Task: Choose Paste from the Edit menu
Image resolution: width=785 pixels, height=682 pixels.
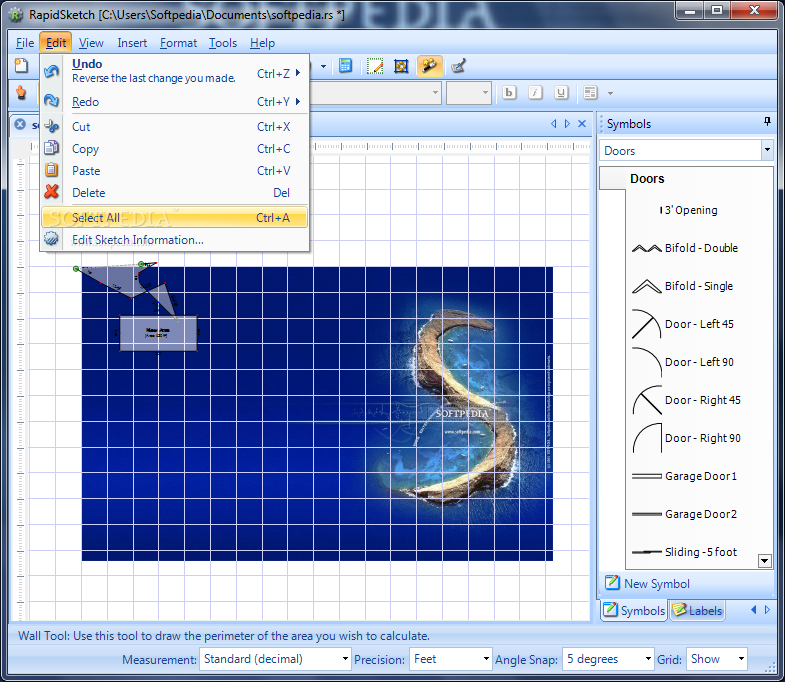Action: (x=174, y=171)
